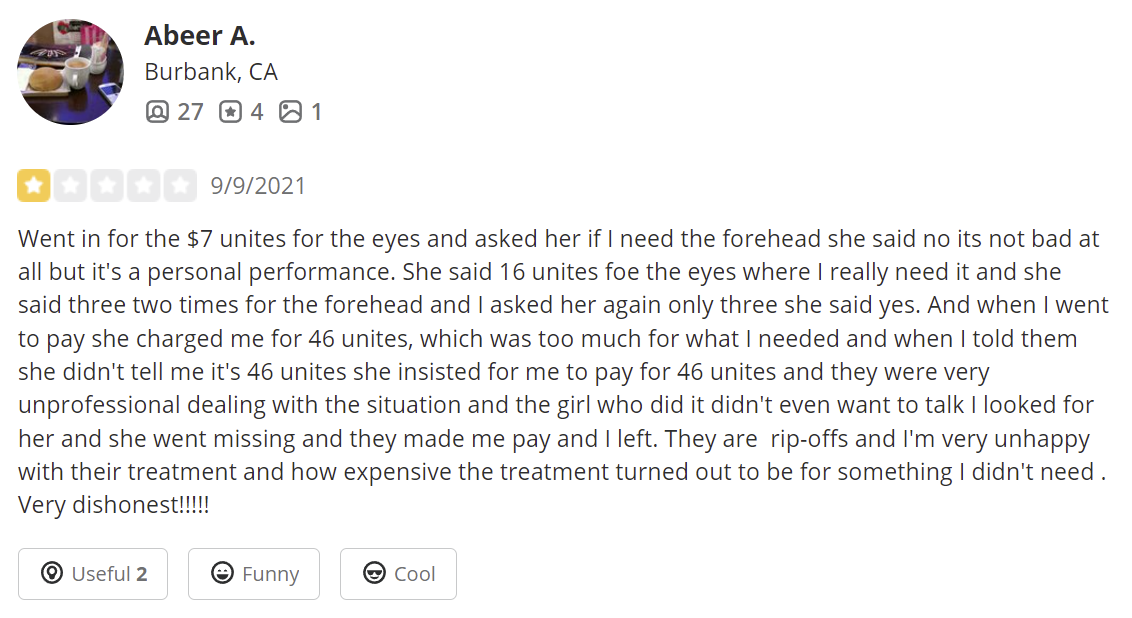Click the filled first rating star
1132x618 pixels.
click(x=34, y=186)
